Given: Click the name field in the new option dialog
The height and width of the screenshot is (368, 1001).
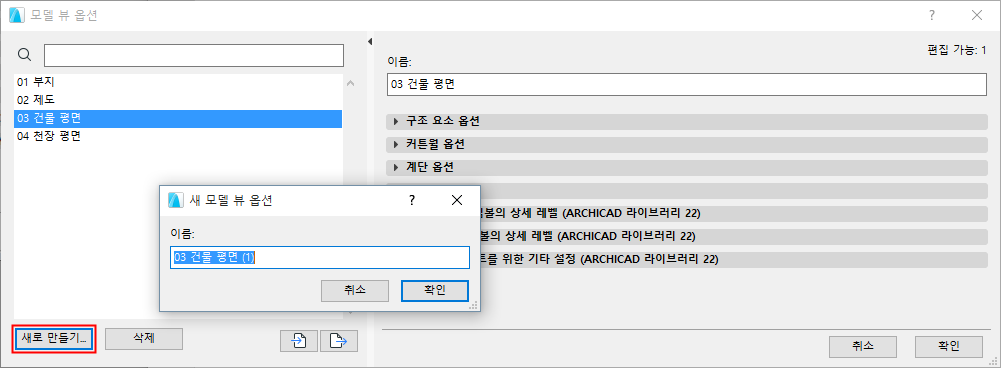Looking at the screenshot, I should [x=320, y=257].
